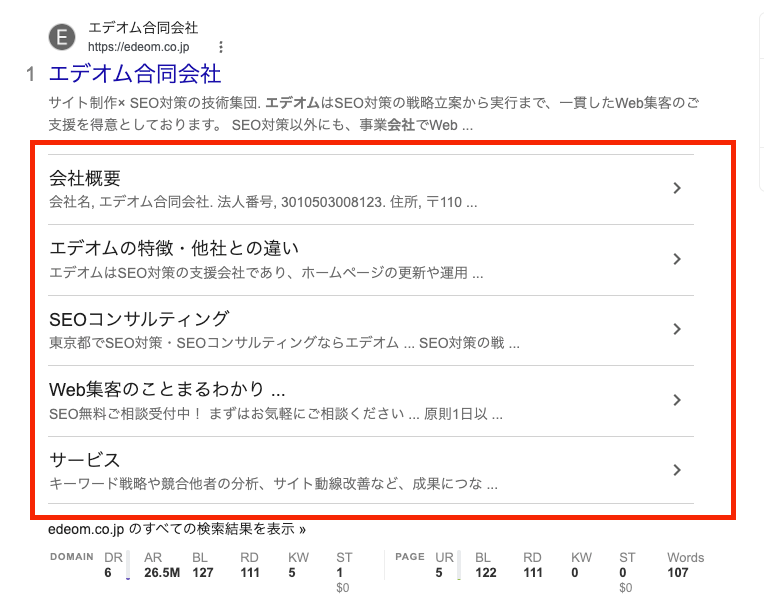
Task: Click the https://edeom.co.jp URL text
Action: 138,47
